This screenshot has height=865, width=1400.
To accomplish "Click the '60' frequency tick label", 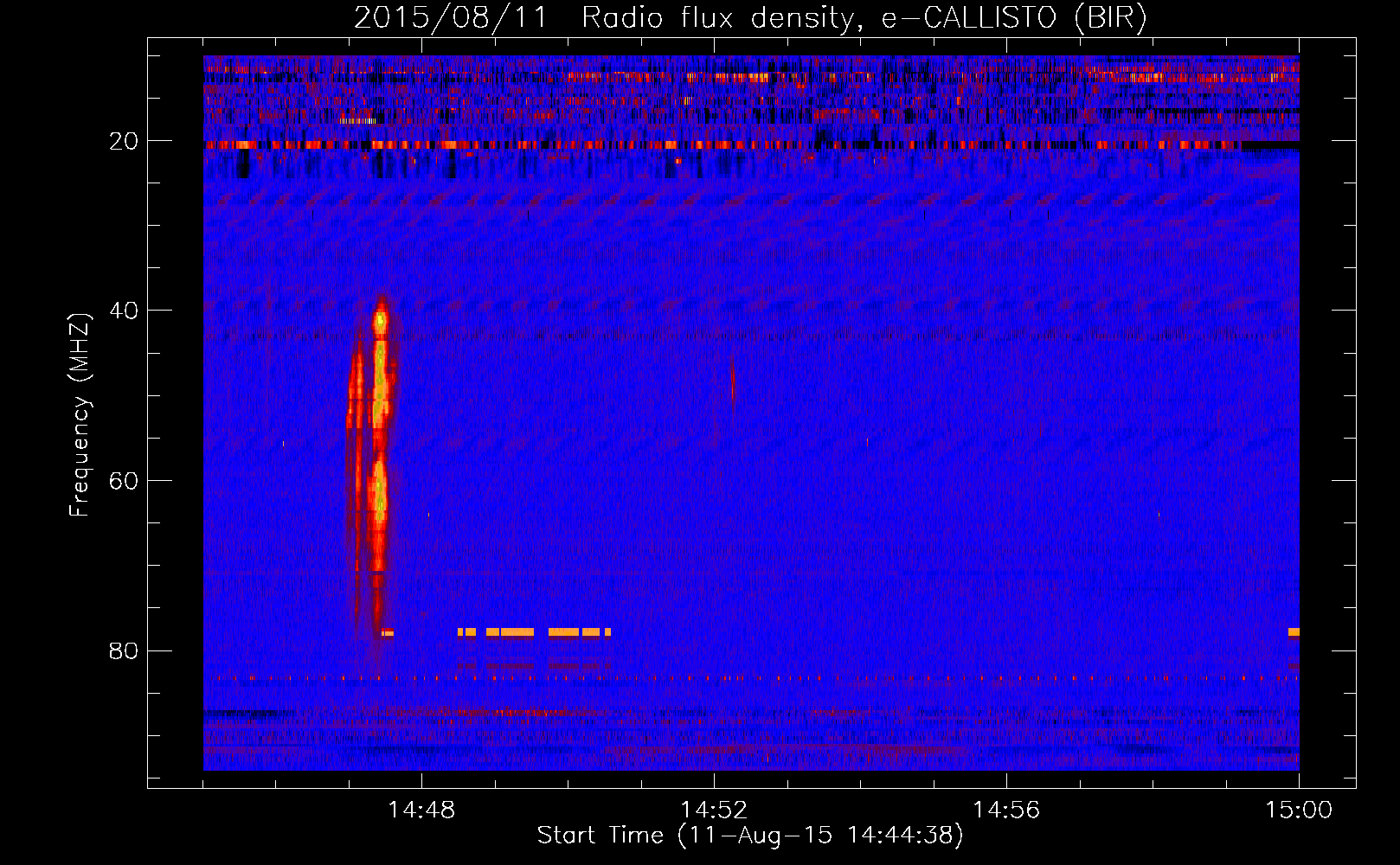I will tap(124, 481).
